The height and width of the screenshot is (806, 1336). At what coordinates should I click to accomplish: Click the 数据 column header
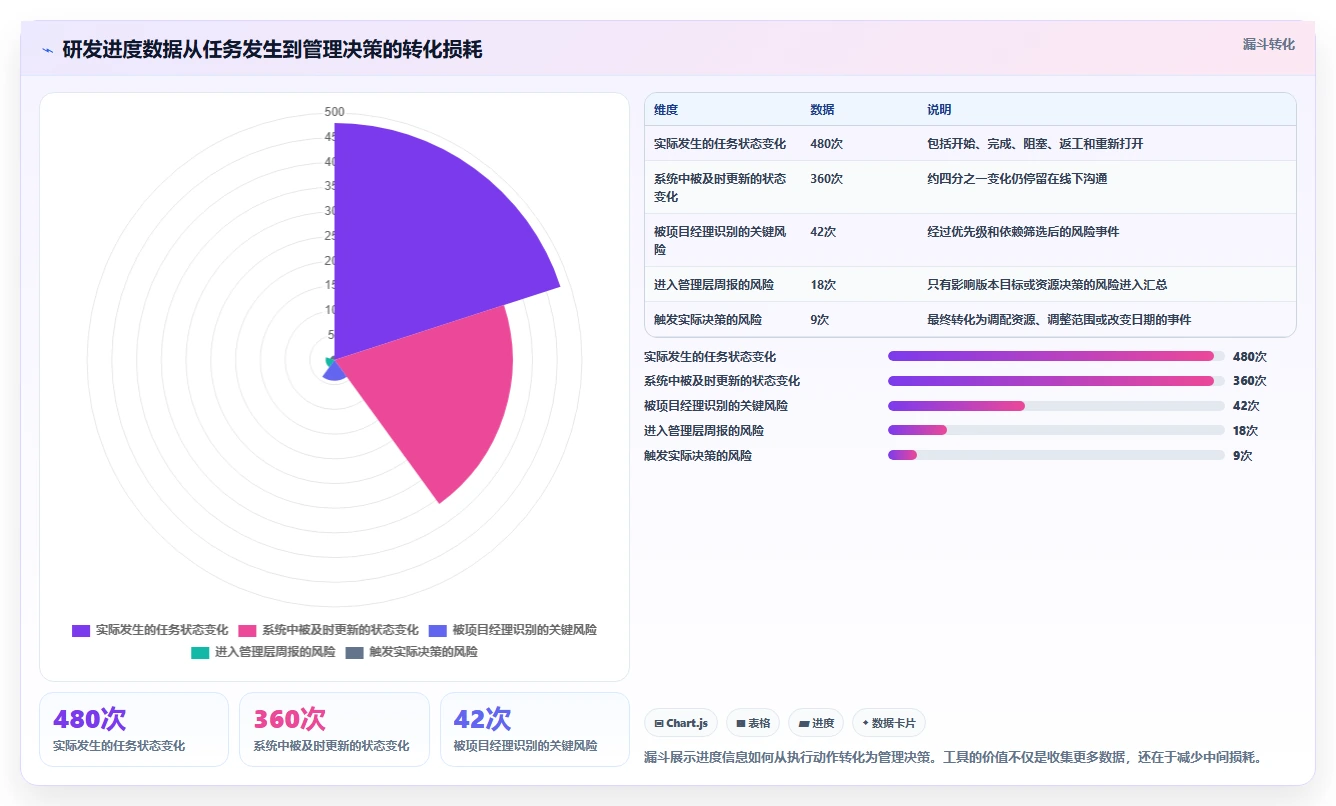pos(822,110)
